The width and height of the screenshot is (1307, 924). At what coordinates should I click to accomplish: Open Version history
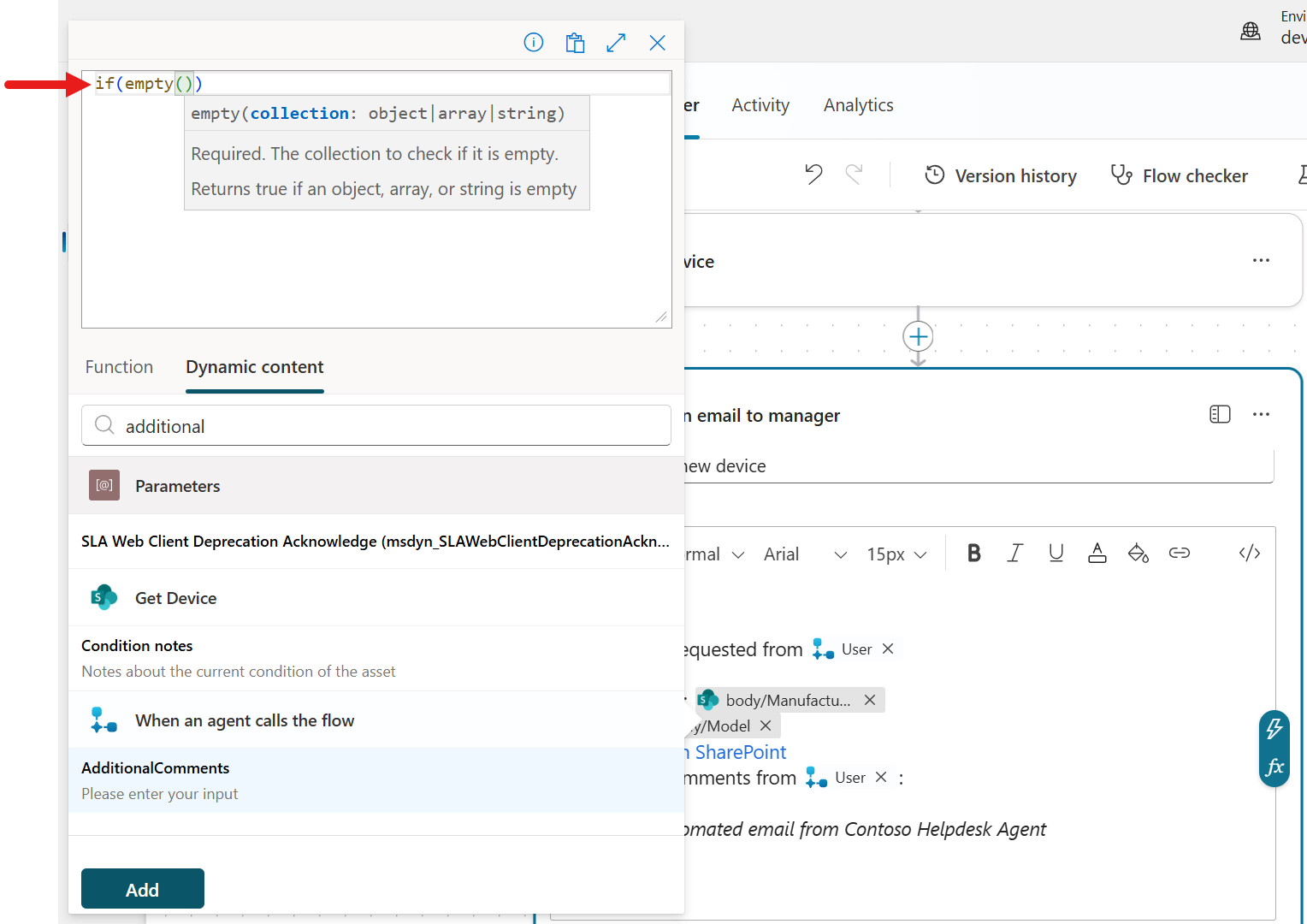pyautogui.click(x=1001, y=175)
